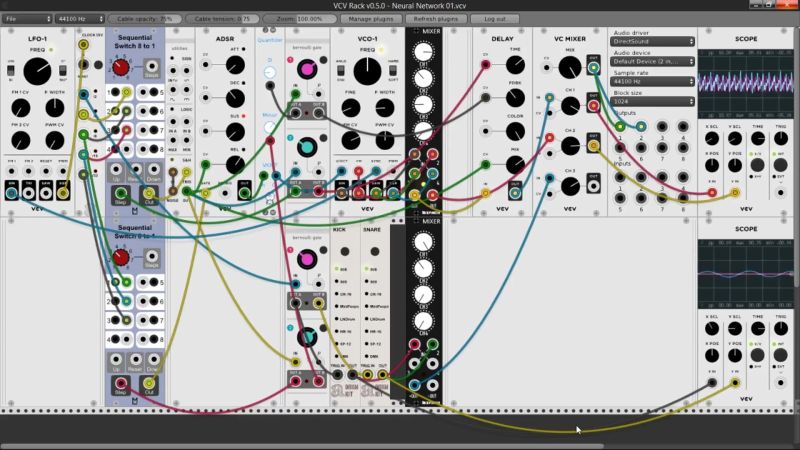
Task: Click the VCO-1 large FREQ knob
Action: (367, 71)
